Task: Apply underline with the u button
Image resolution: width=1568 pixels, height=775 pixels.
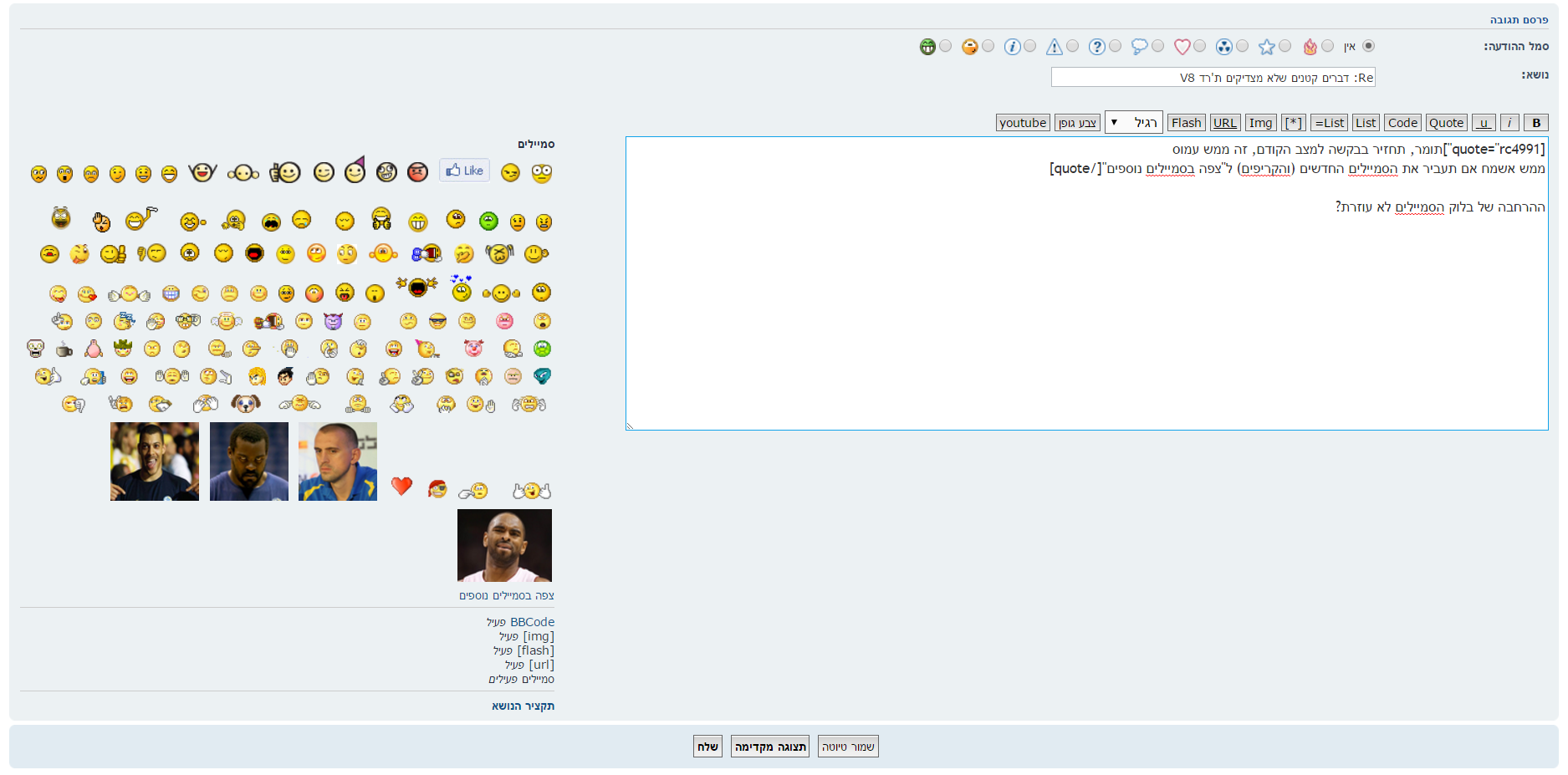Action: (x=1484, y=123)
